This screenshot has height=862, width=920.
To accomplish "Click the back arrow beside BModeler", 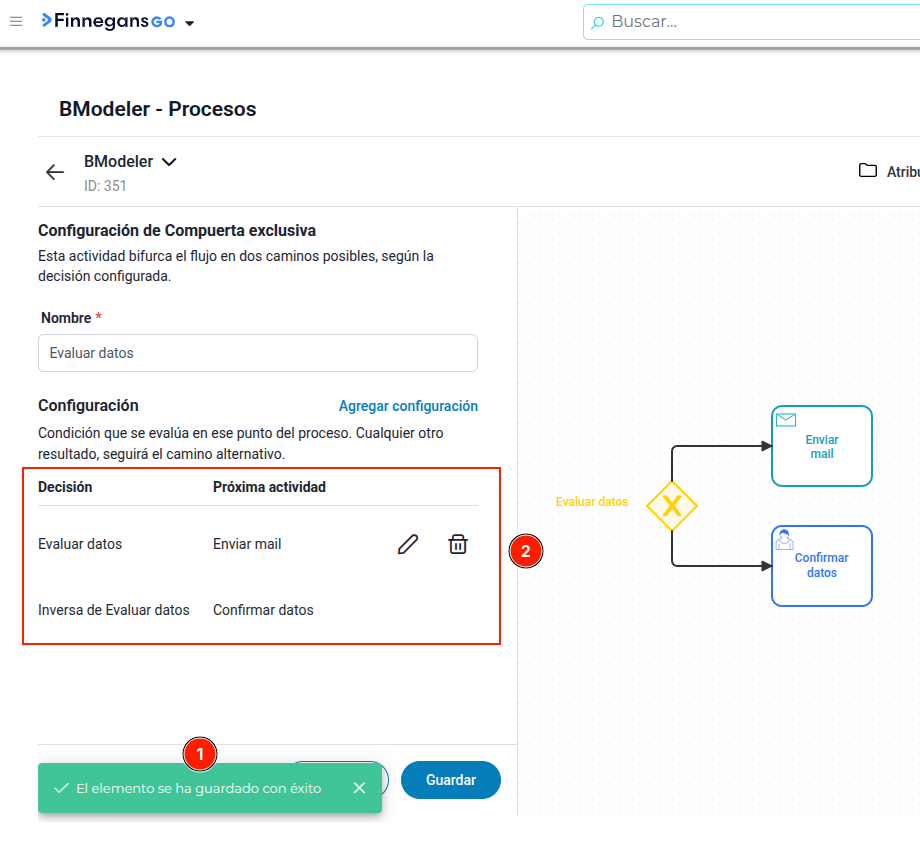I will (55, 172).
